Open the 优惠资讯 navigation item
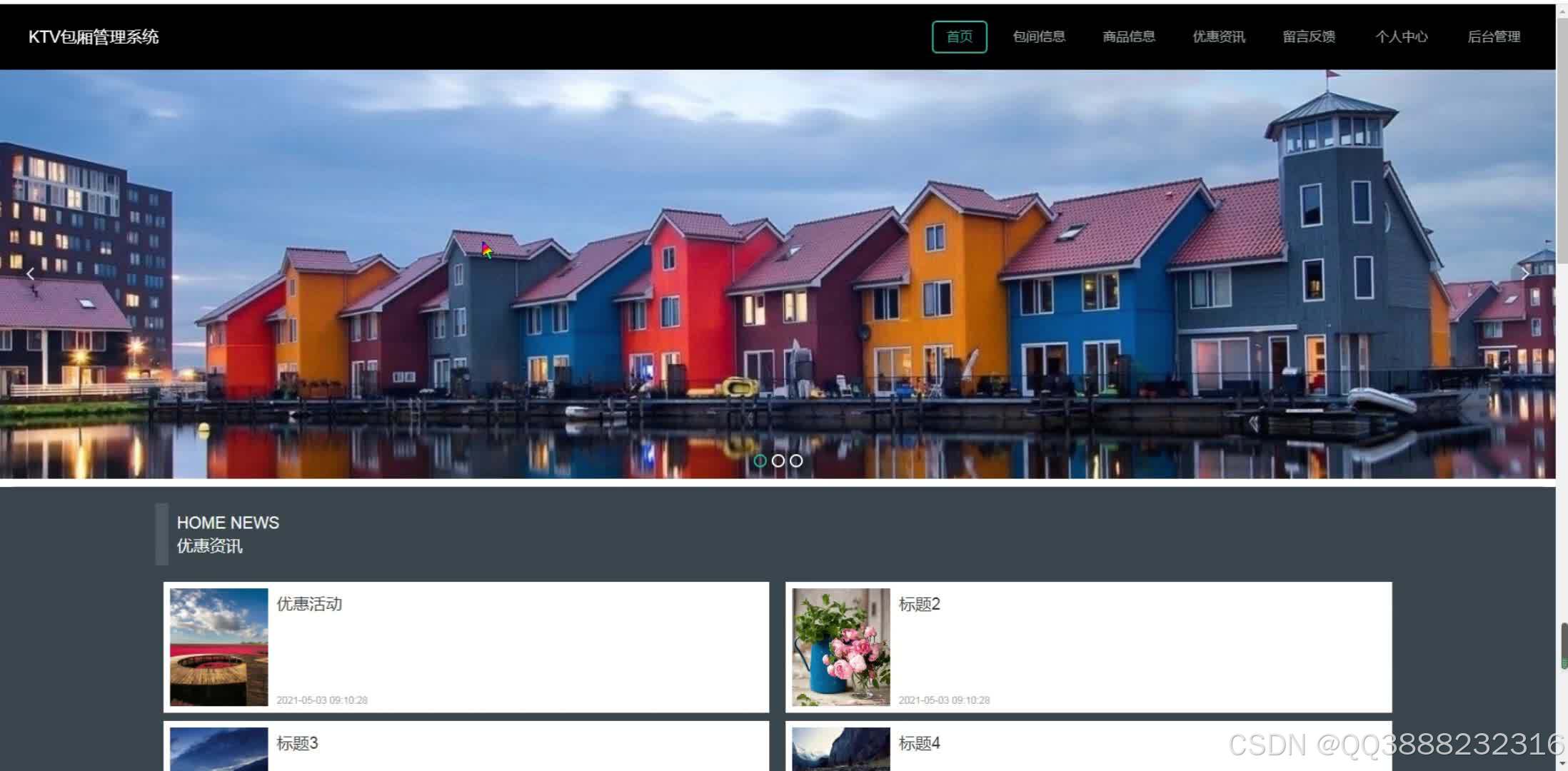Viewport: 1568px width, 771px height. (1219, 37)
